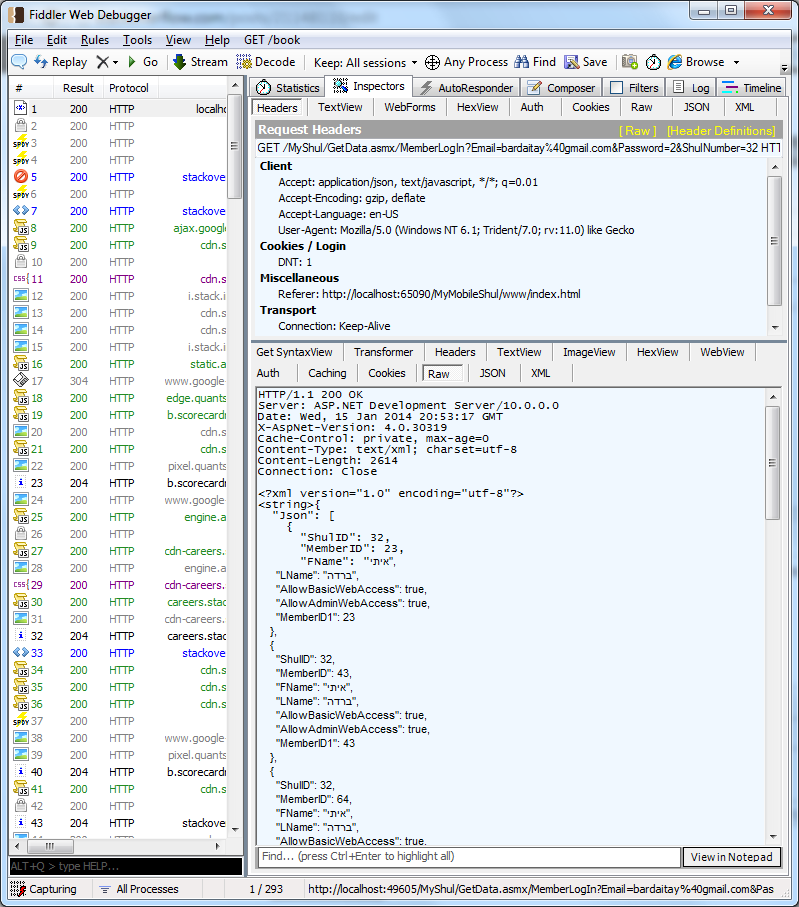Image resolution: width=799 pixels, height=907 pixels.
Task: Open the Rules menu
Action: point(95,40)
